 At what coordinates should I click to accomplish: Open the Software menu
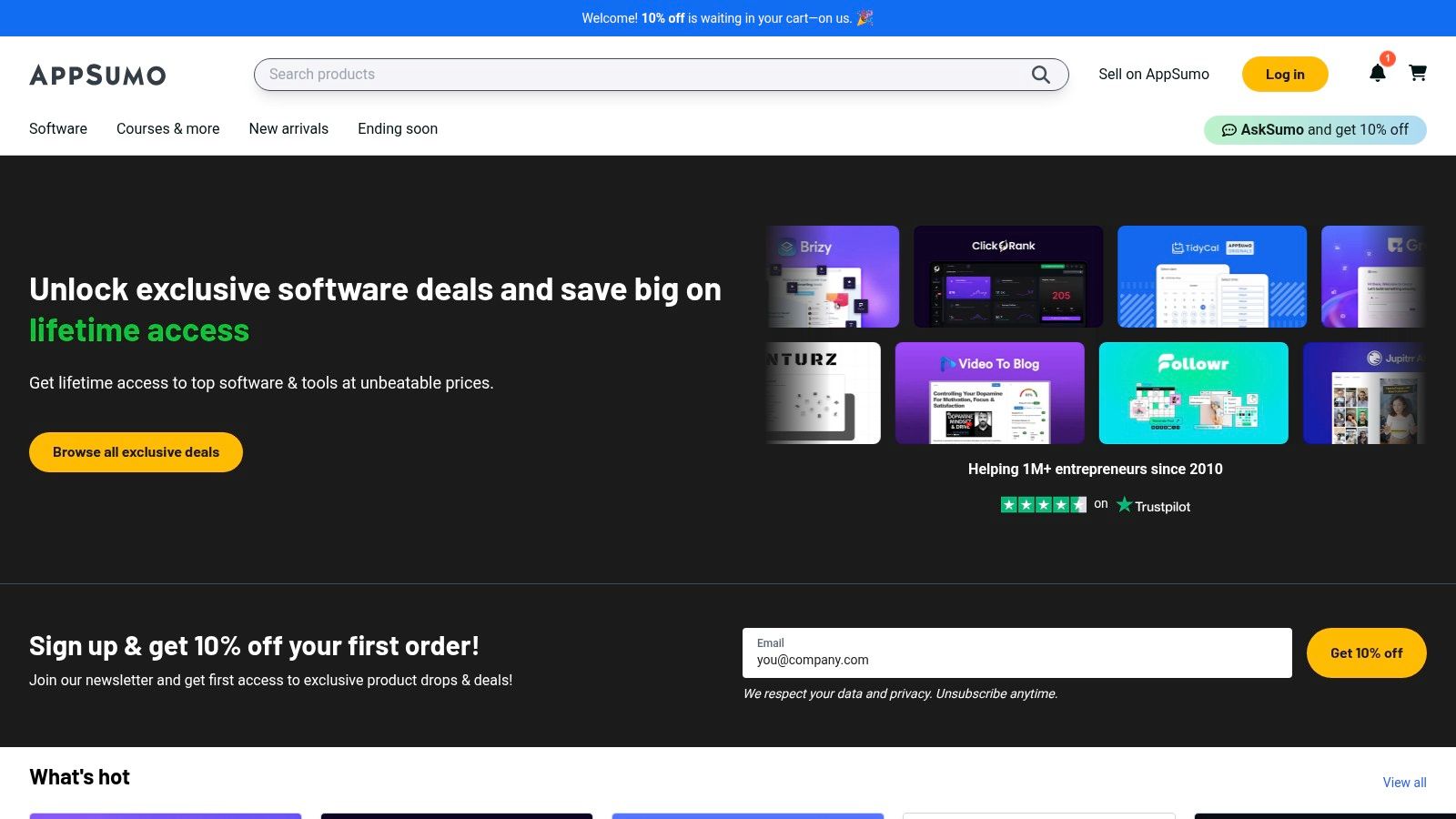click(x=58, y=128)
